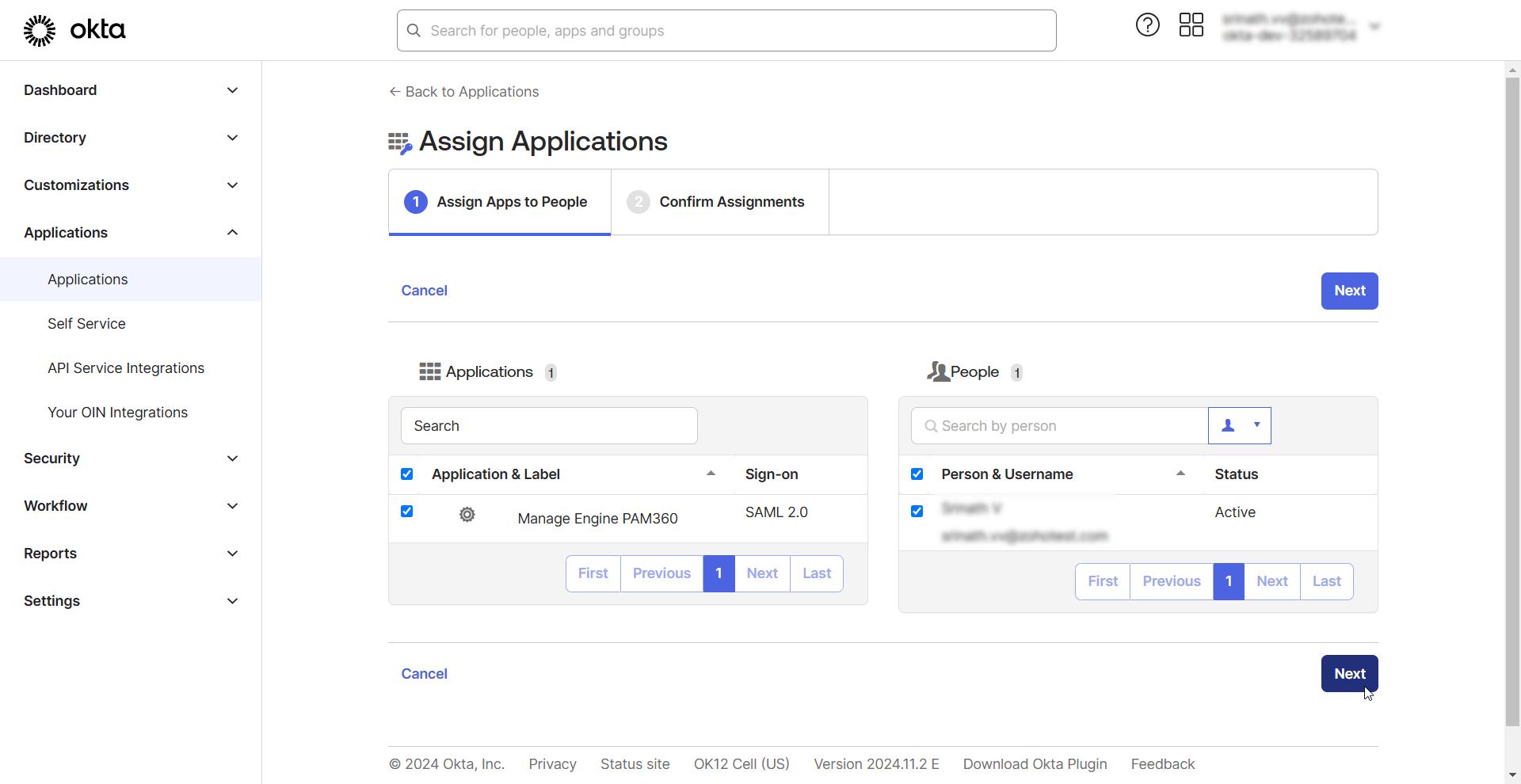This screenshot has height=784, width=1521.
Task: Click the Assign Applications header icon
Action: click(399, 143)
